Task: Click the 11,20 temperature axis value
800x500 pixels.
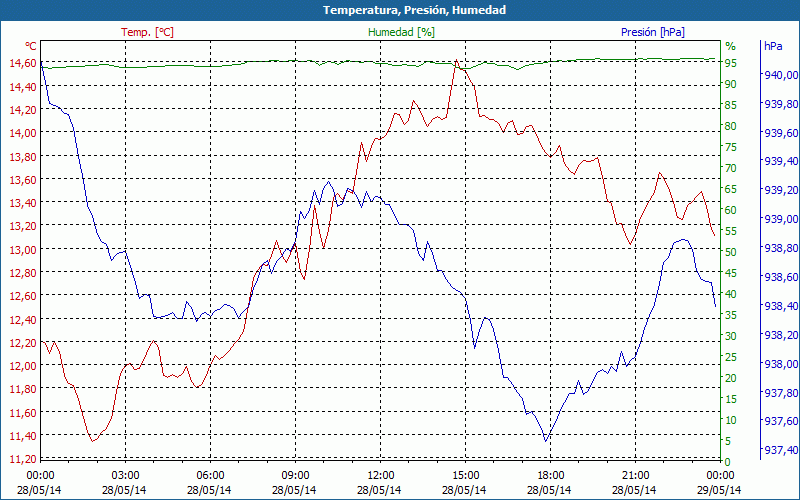Action: 23,459
